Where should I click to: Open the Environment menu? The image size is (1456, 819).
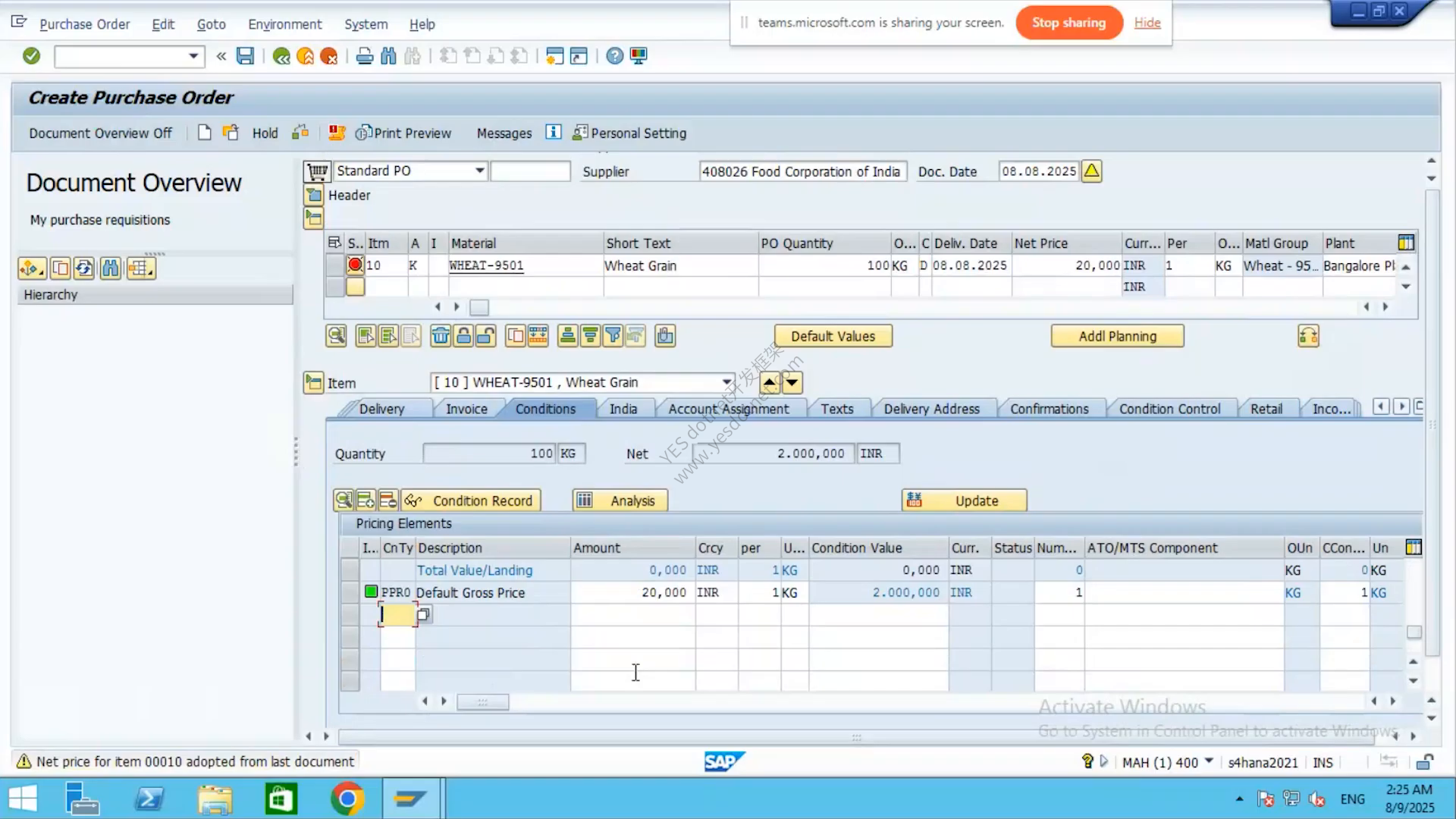coord(284,24)
